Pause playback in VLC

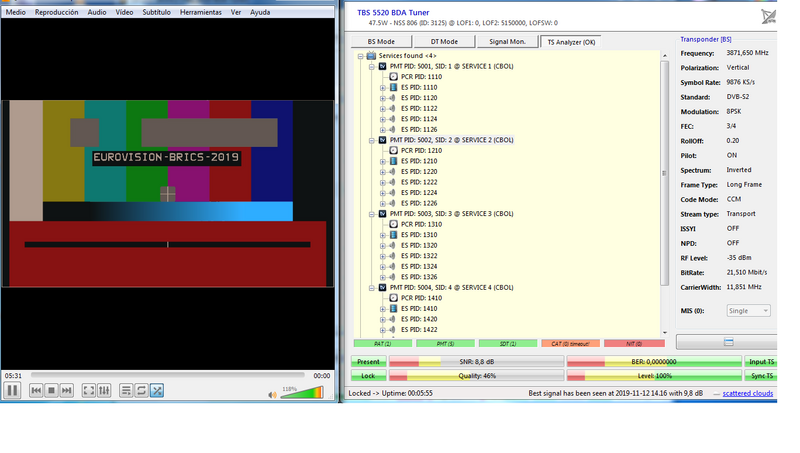point(12,391)
